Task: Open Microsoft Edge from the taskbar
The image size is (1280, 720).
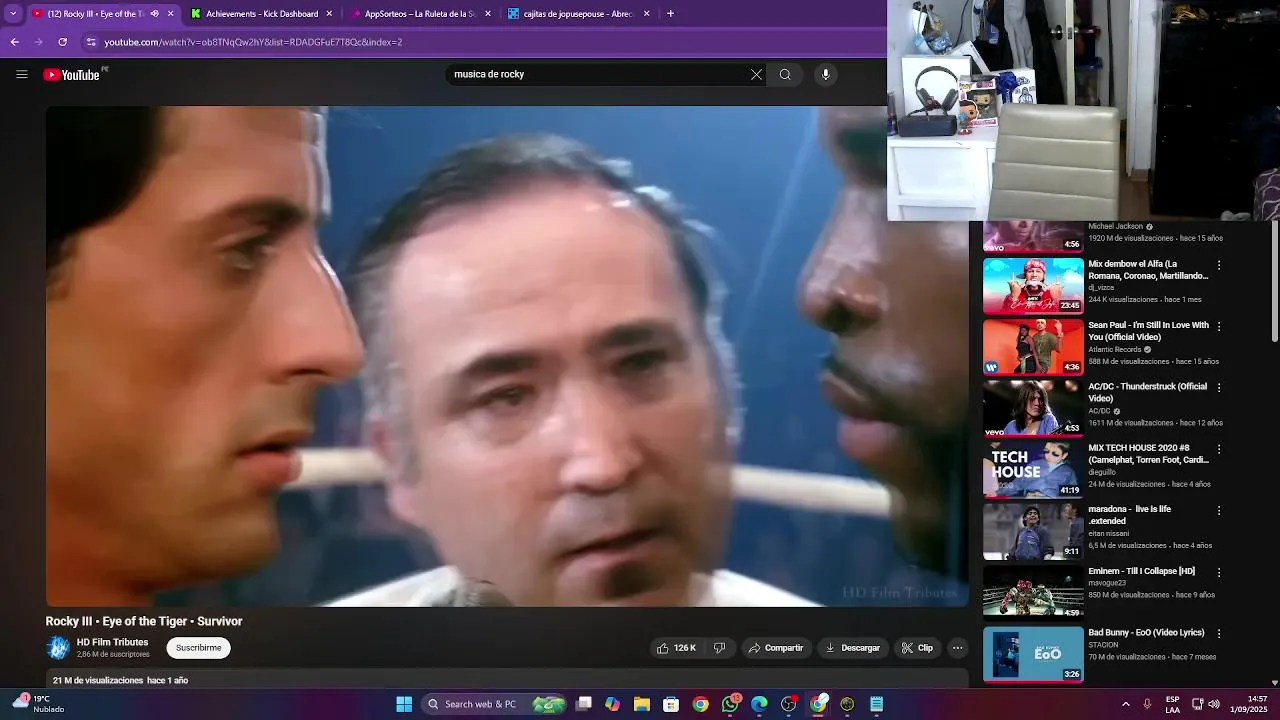Action: [759, 704]
